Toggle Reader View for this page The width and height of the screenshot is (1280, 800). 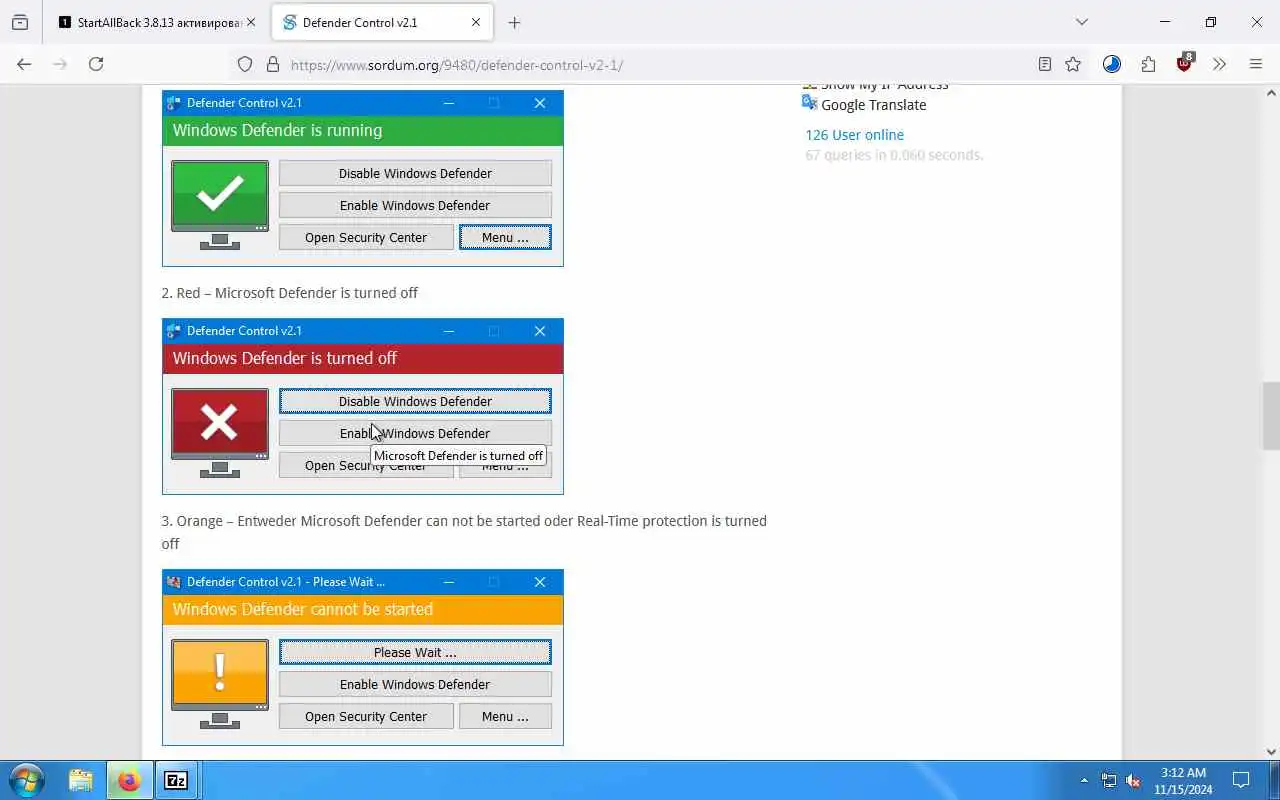(1045, 64)
